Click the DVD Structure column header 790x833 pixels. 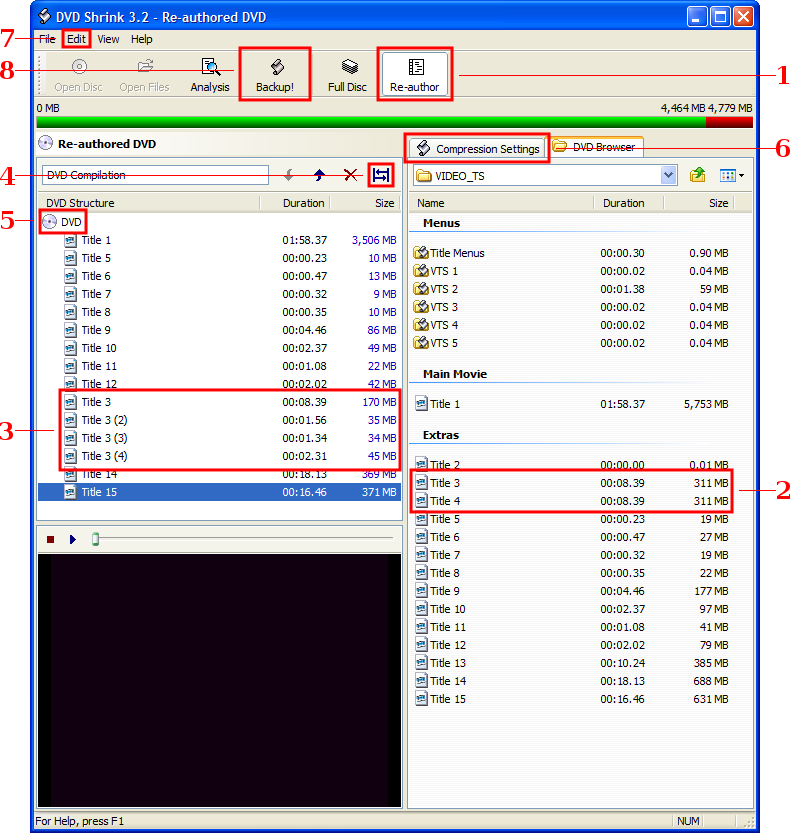point(149,203)
